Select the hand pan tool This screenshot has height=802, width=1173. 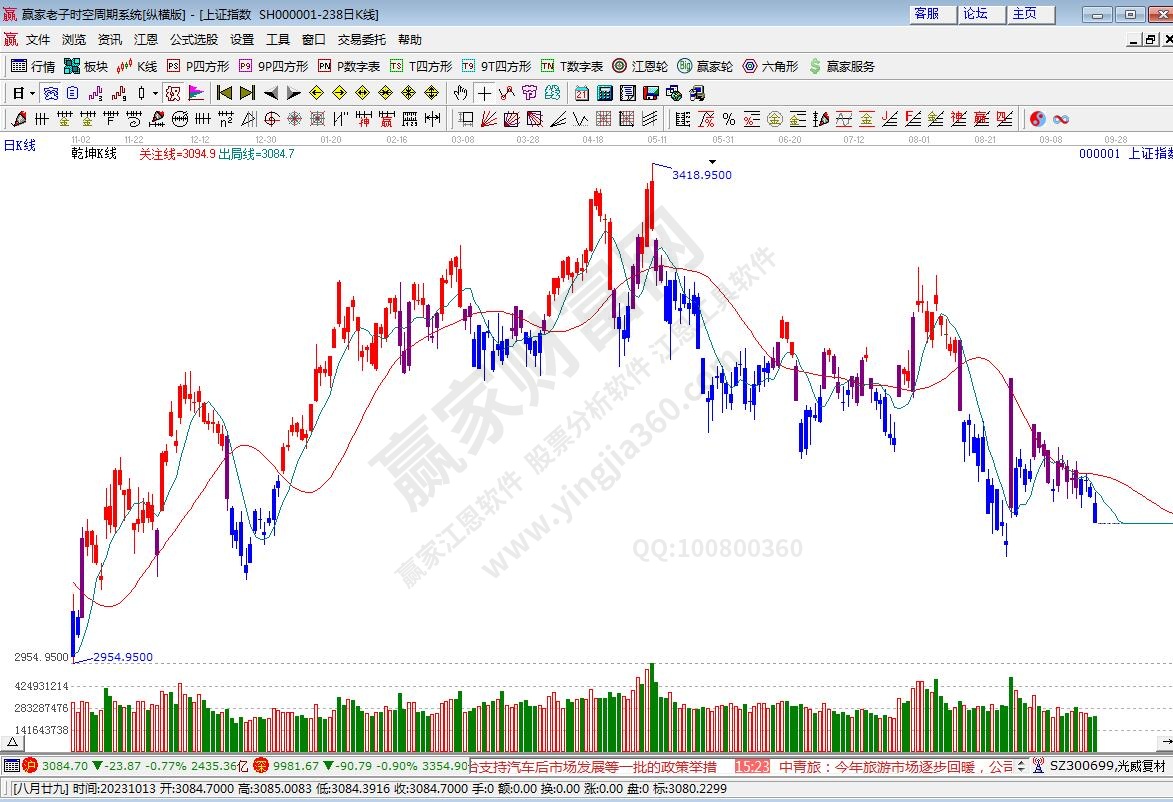(460, 93)
